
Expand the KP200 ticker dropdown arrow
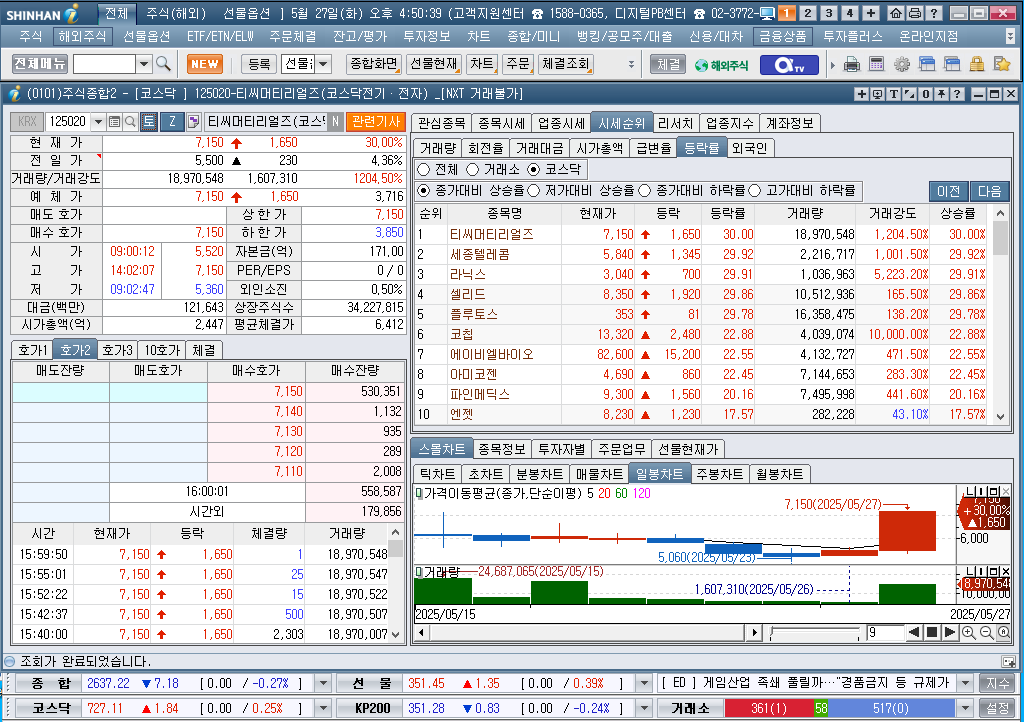tap(644, 708)
